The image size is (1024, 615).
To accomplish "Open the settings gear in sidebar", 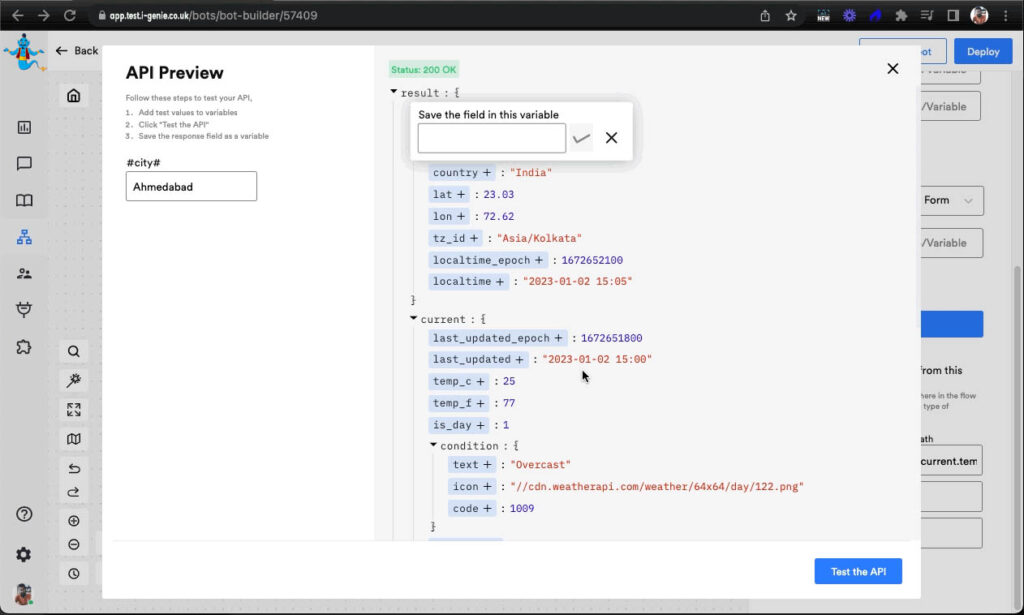I will [x=24, y=554].
